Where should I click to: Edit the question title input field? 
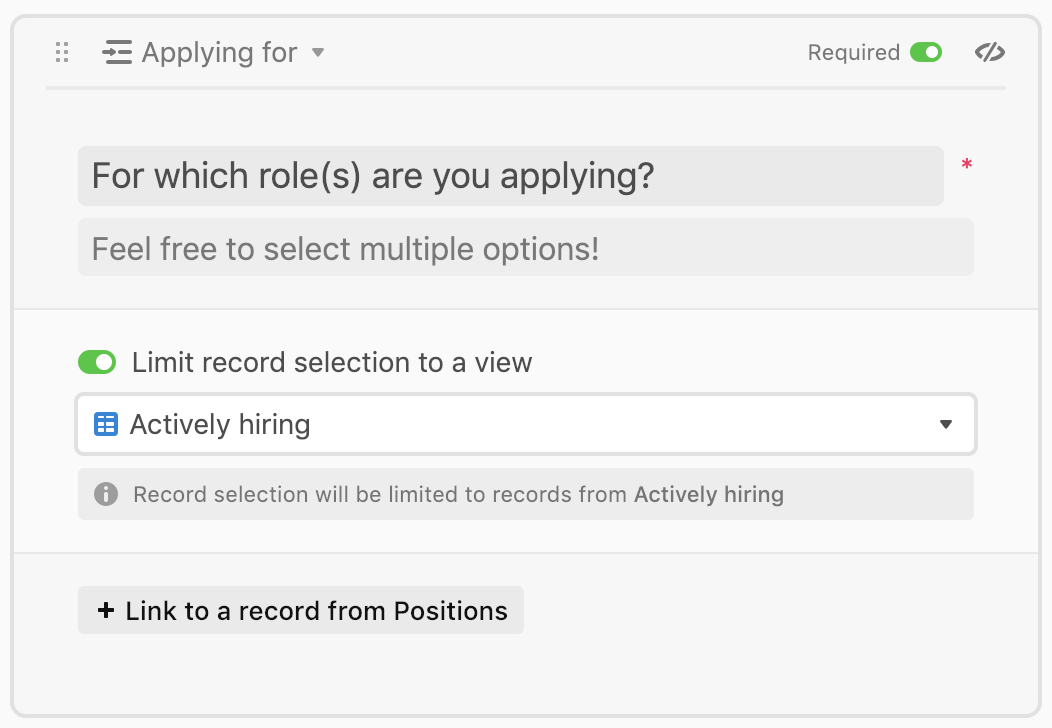pyautogui.click(x=511, y=176)
